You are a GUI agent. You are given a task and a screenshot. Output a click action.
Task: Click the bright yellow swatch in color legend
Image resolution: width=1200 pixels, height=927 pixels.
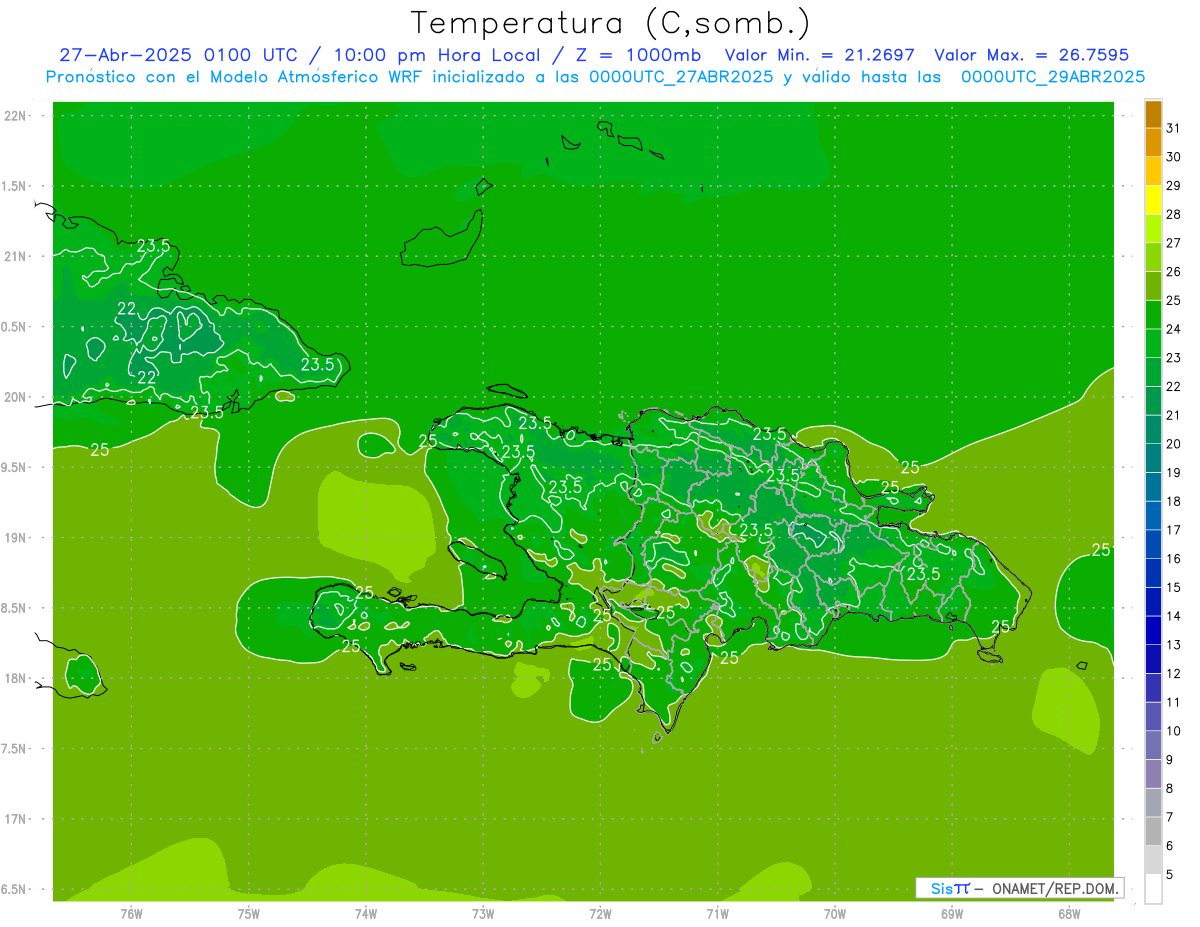pos(1153,200)
